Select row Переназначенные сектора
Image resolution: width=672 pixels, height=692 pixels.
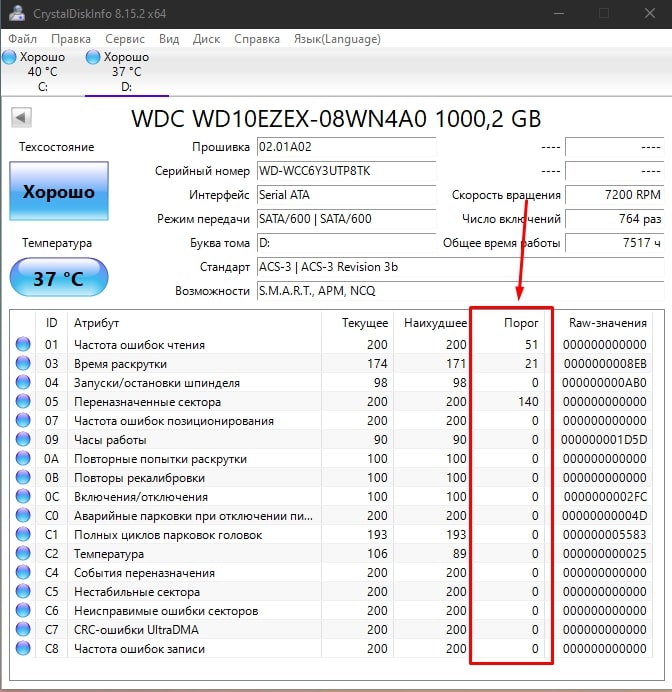pyautogui.click(x=333, y=401)
